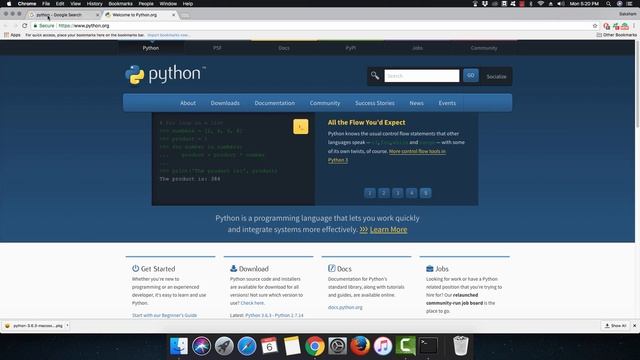Image resolution: width=640 pixels, height=360 pixels.
Task: Open the Jobs top site tab
Action: (x=417, y=48)
